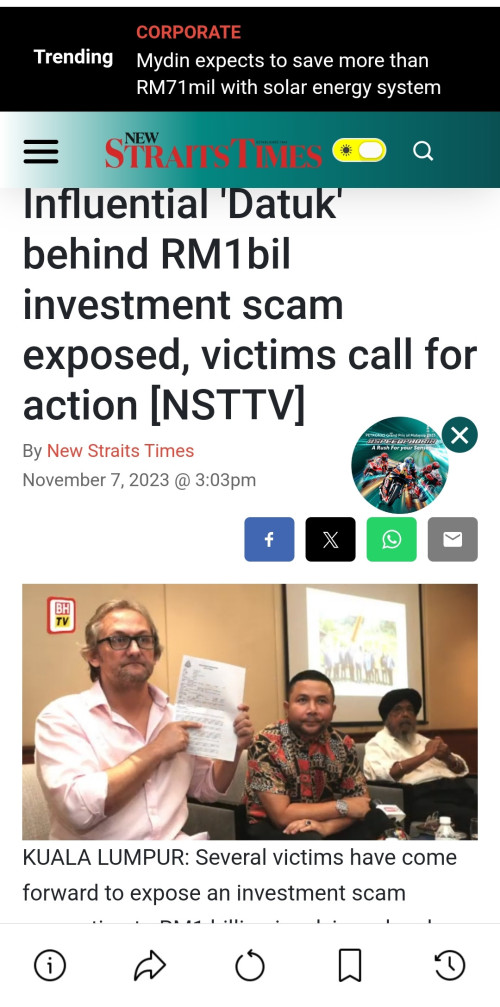Open the hamburger navigation menu
The width and height of the screenshot is (500, 1007).
pyautogui.click(x=40, y=152)
